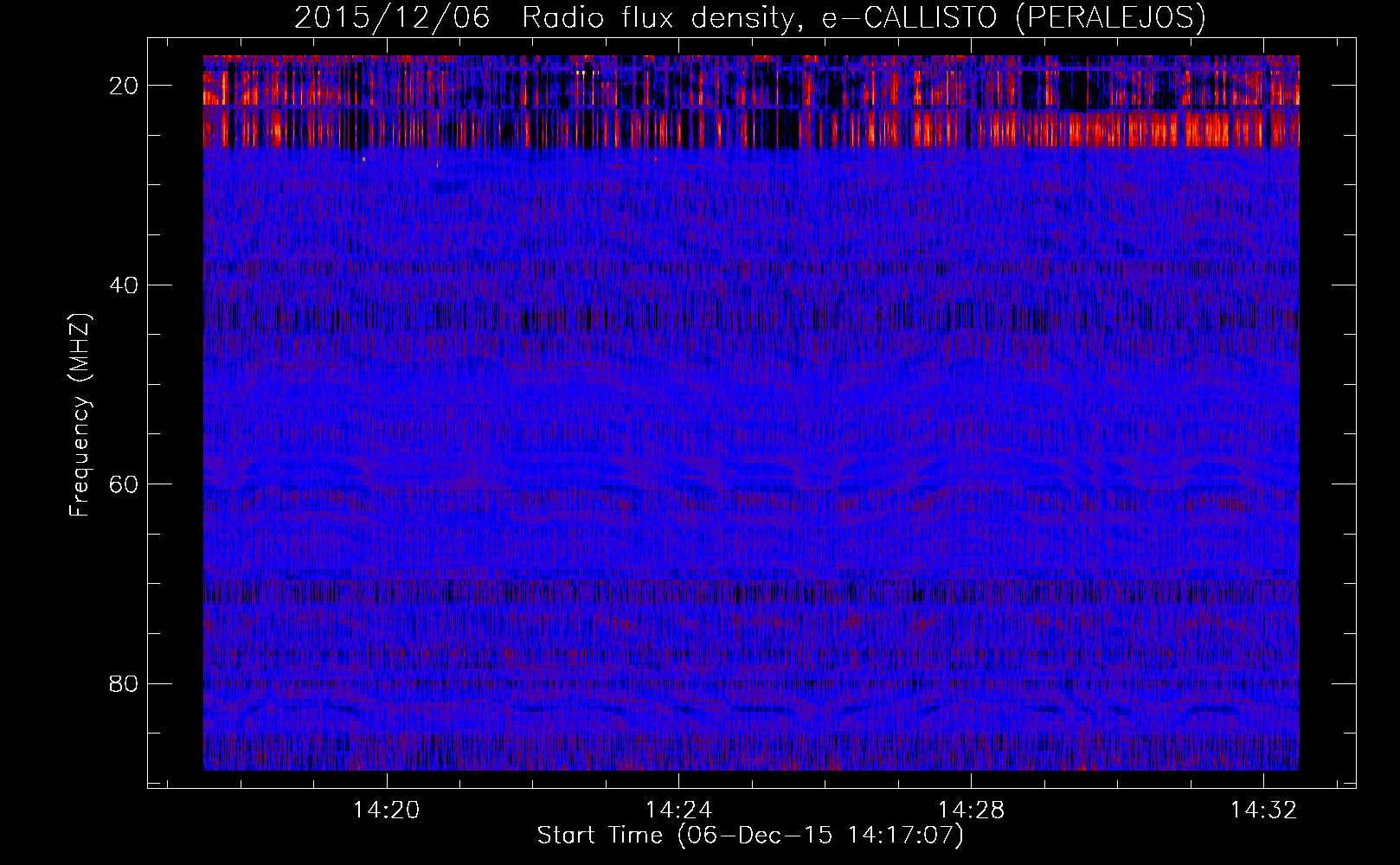Image resolution: width=1400 pixels, height=865 pixels.
Task: Click the 80 frequency tick label
Action: (x=125, y=683)
